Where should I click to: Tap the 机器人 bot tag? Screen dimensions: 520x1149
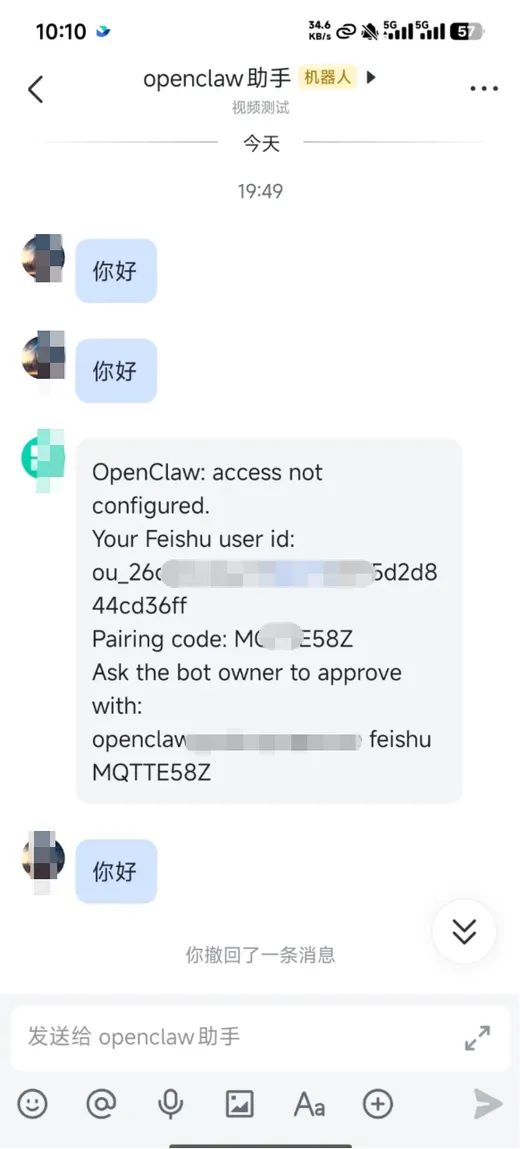pyautogui.click(x=327, y=77)
